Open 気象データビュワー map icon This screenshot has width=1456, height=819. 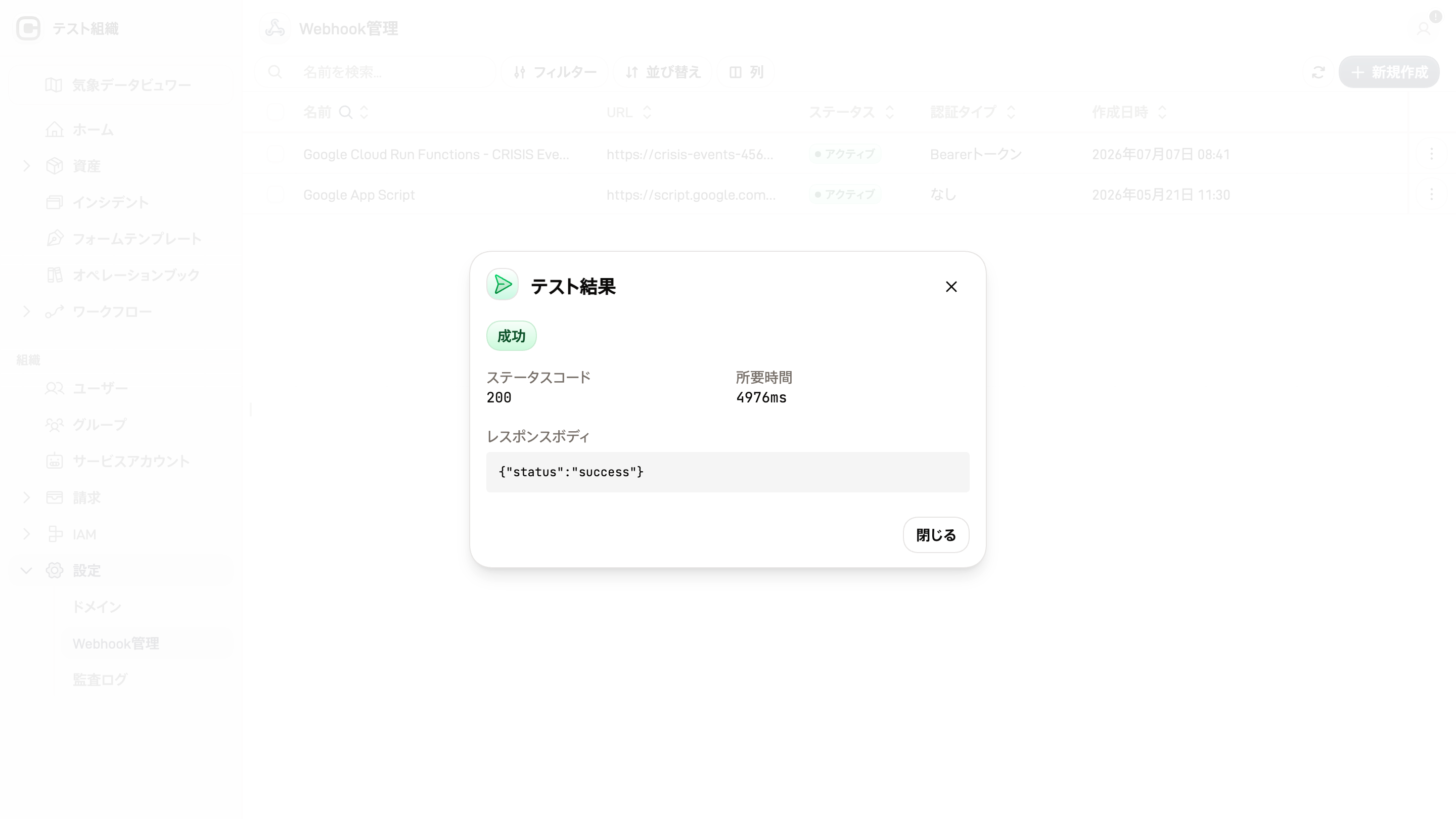[x=54, y=85]
